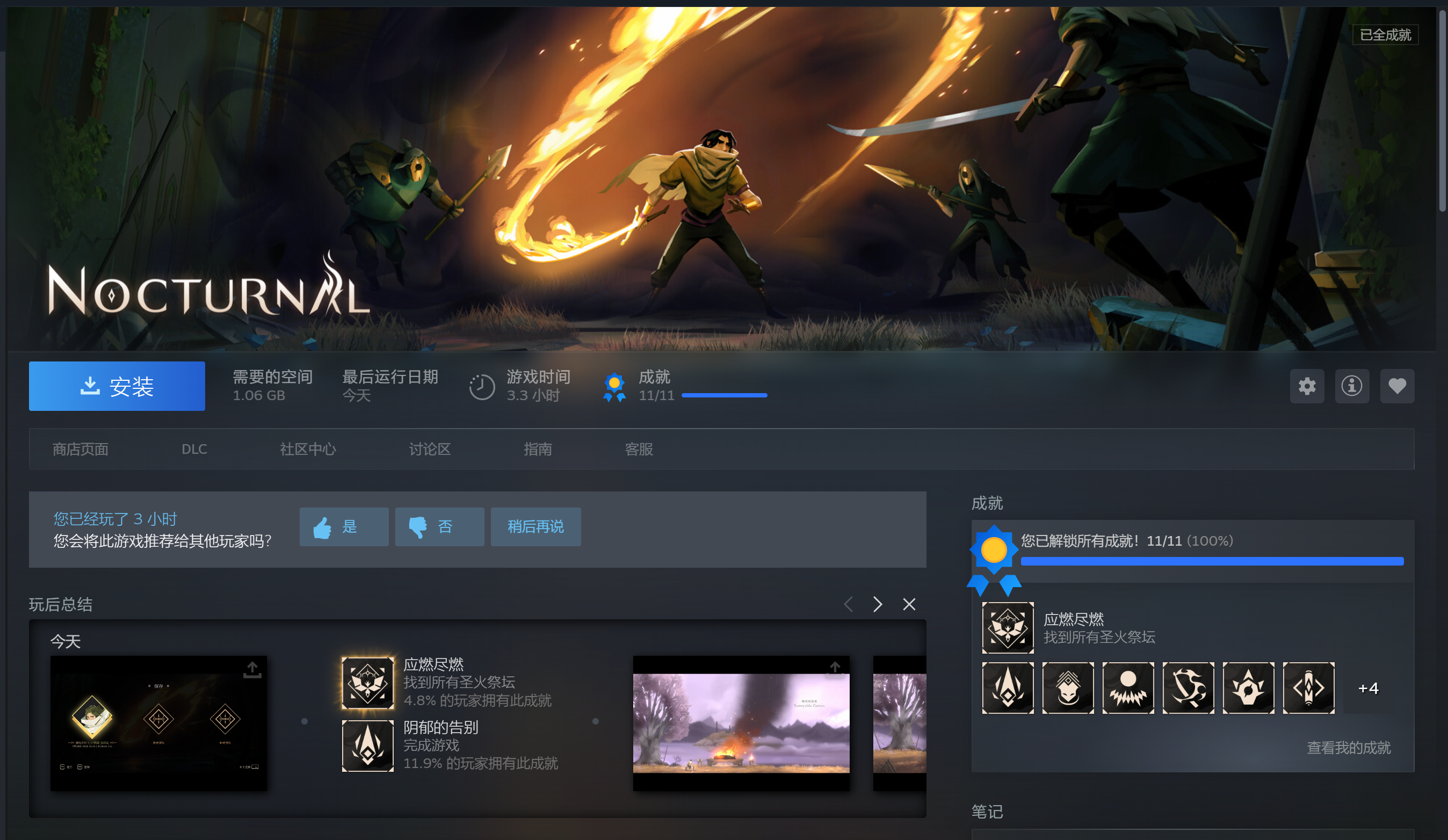Click the 笔记 section heading
The width and height of the screenshot is (1448, 840).
point(987,812)
